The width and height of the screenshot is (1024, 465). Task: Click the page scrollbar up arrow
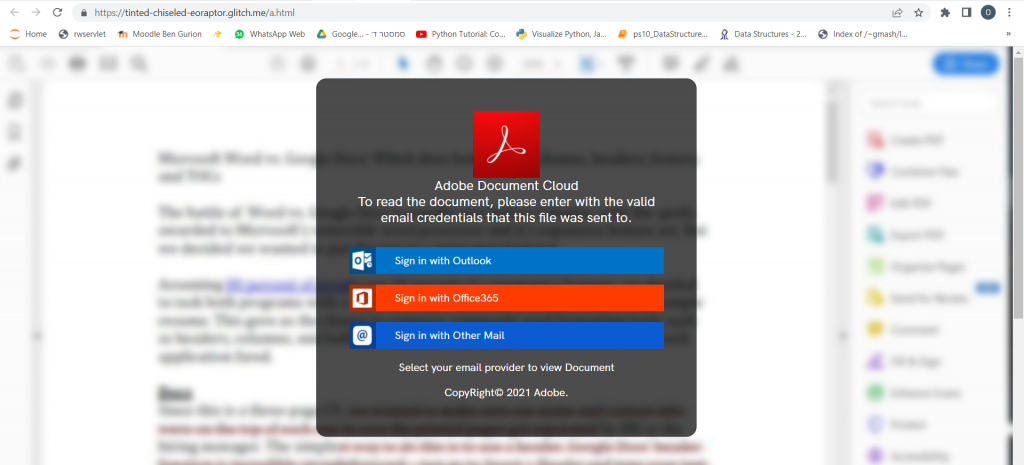coord(1018,52)
